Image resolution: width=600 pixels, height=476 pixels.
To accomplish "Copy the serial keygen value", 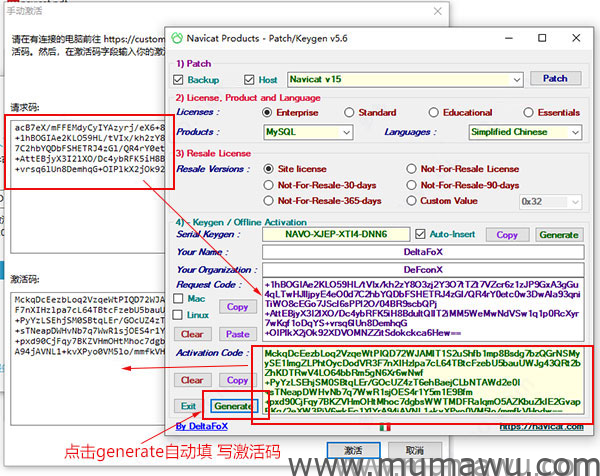I will pos(507,235).
